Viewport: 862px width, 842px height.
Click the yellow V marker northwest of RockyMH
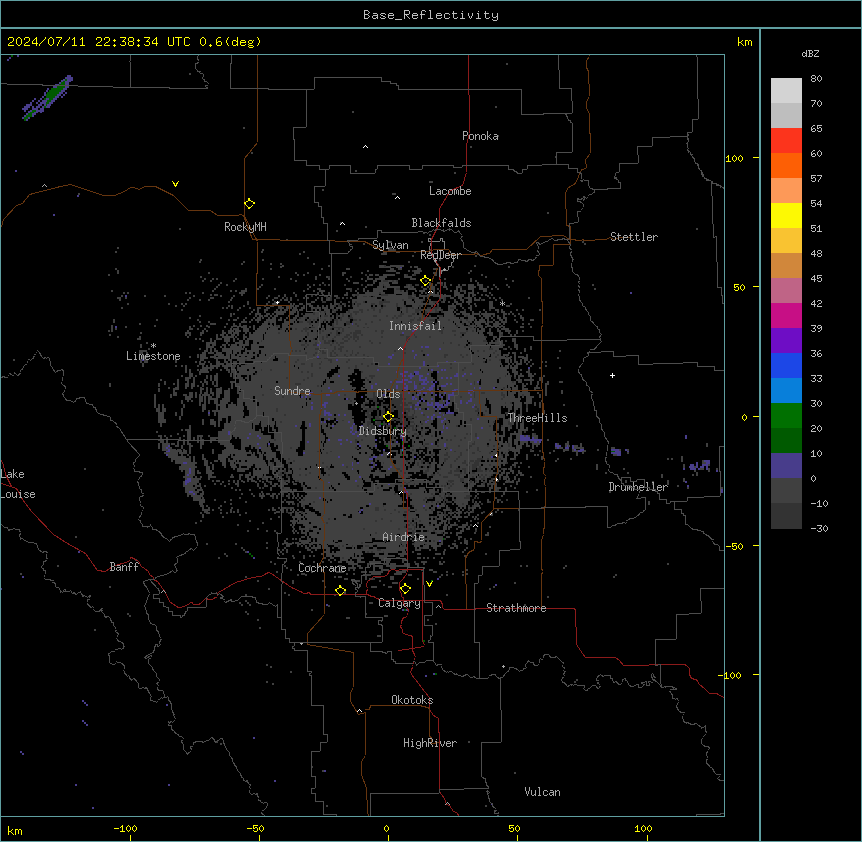click(175, 184)
